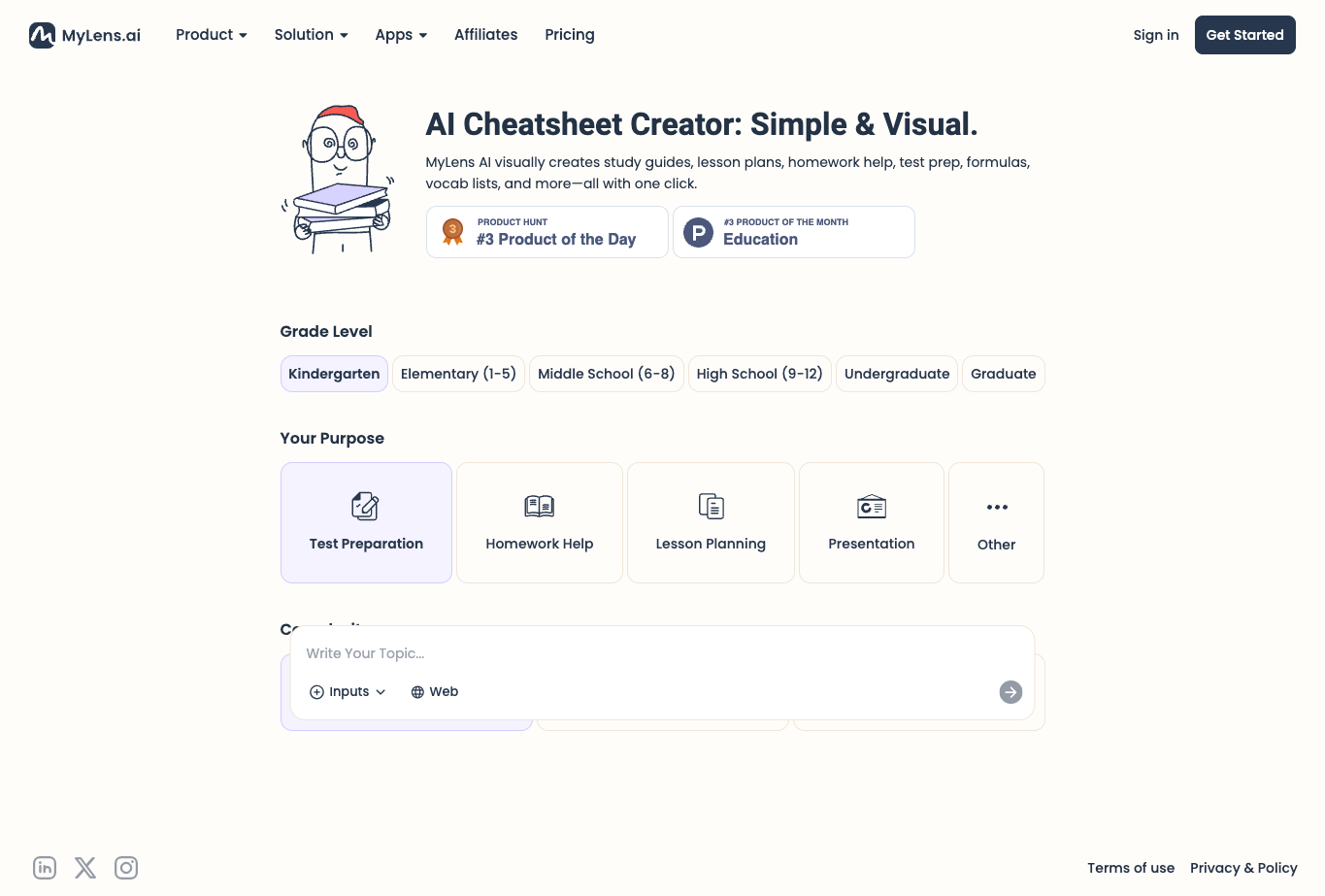This screenshot has width=1325, height=896.
Task: Click the Homework Help book icon
Action: coord(539,506)
